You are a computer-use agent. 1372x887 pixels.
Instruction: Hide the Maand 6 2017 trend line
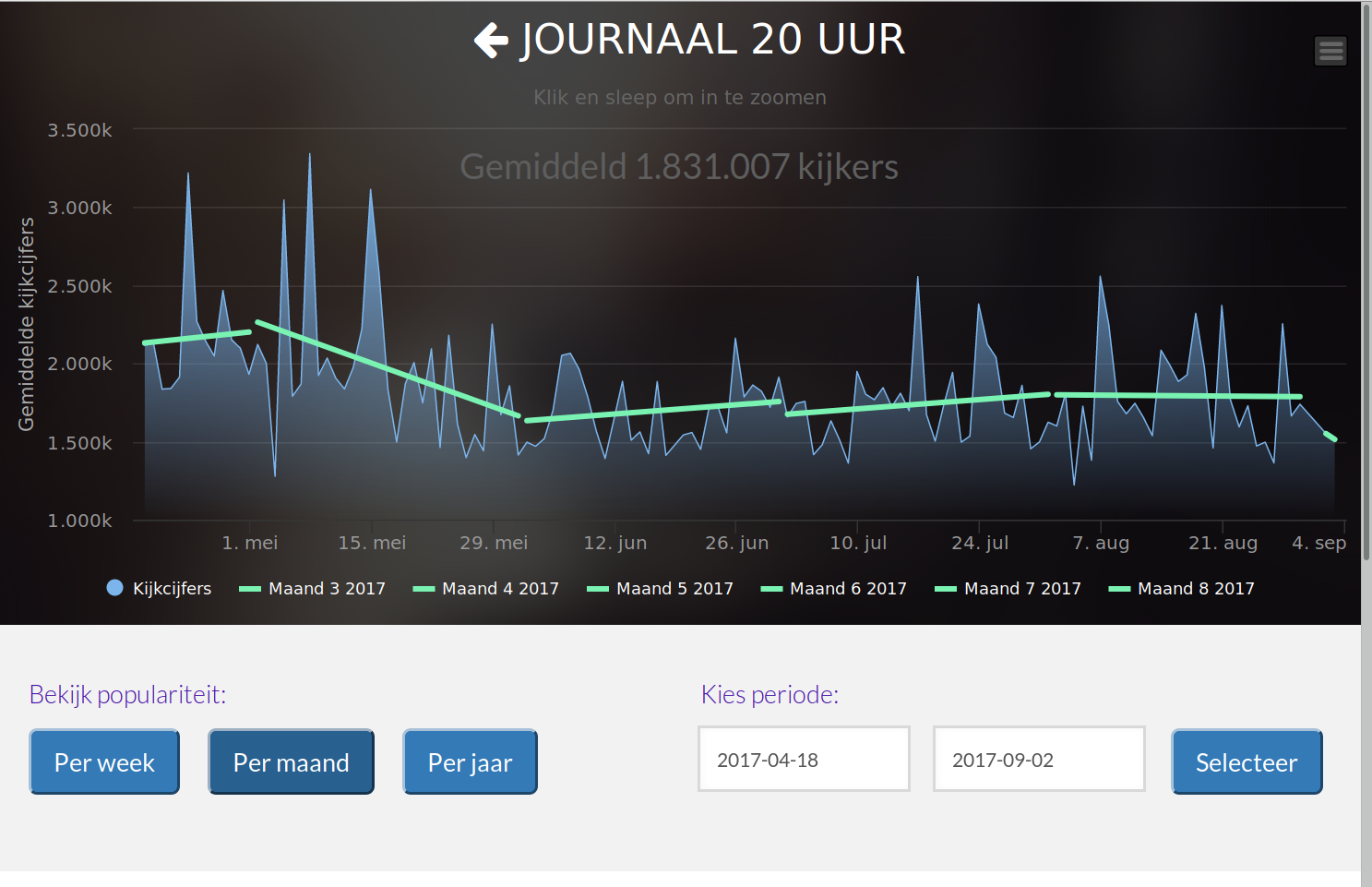(x=848, y=589)
